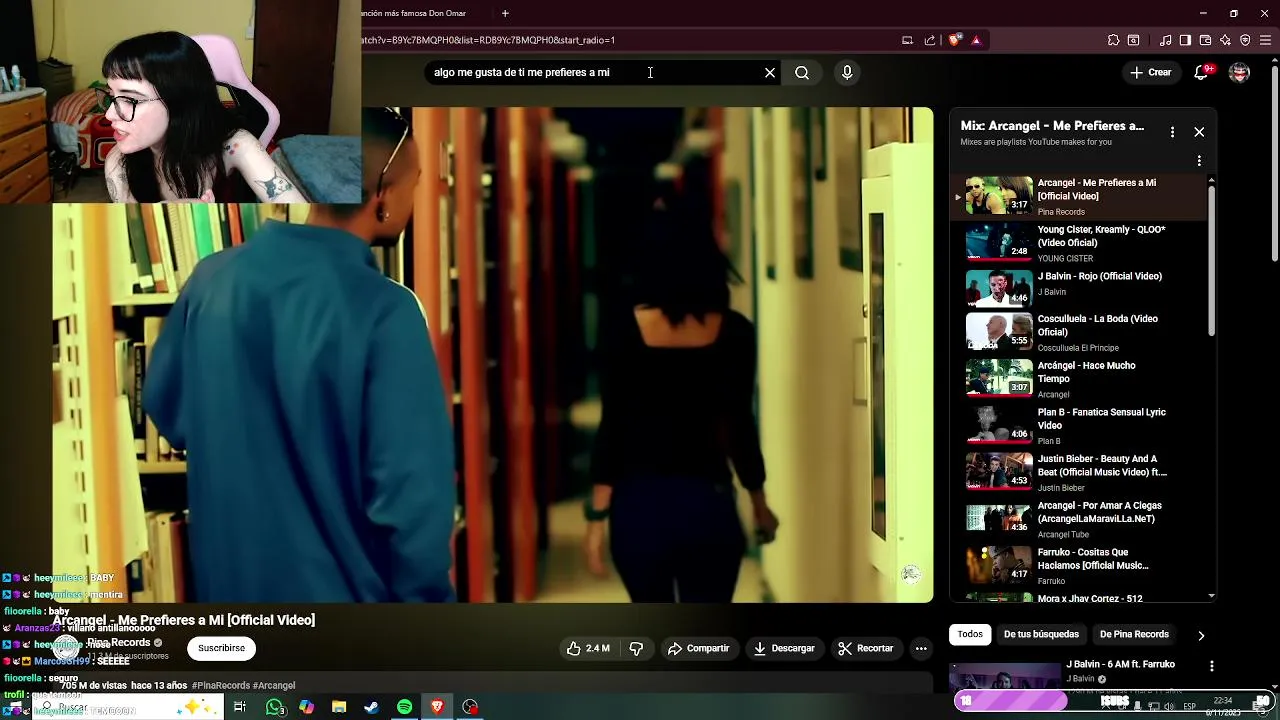
Task: Select 'Arcángel - Hace Mucho Tiempo' in playlist
Action: [x=1080, y=379]
